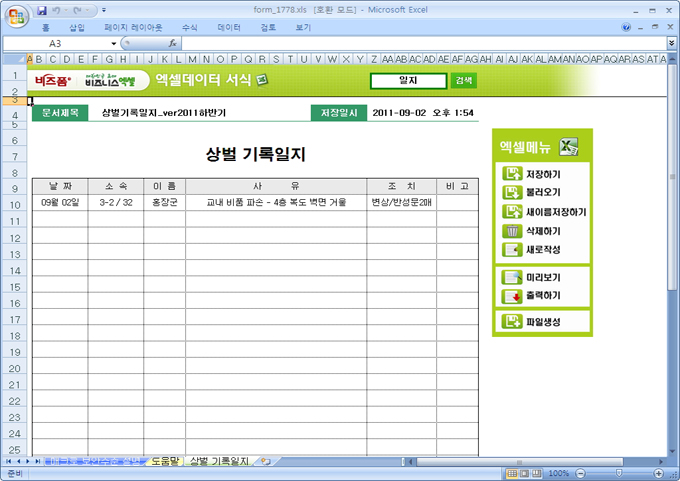Go to first sheet navigation arrow
Screen dimensions: 680x481
click(8, 461)
